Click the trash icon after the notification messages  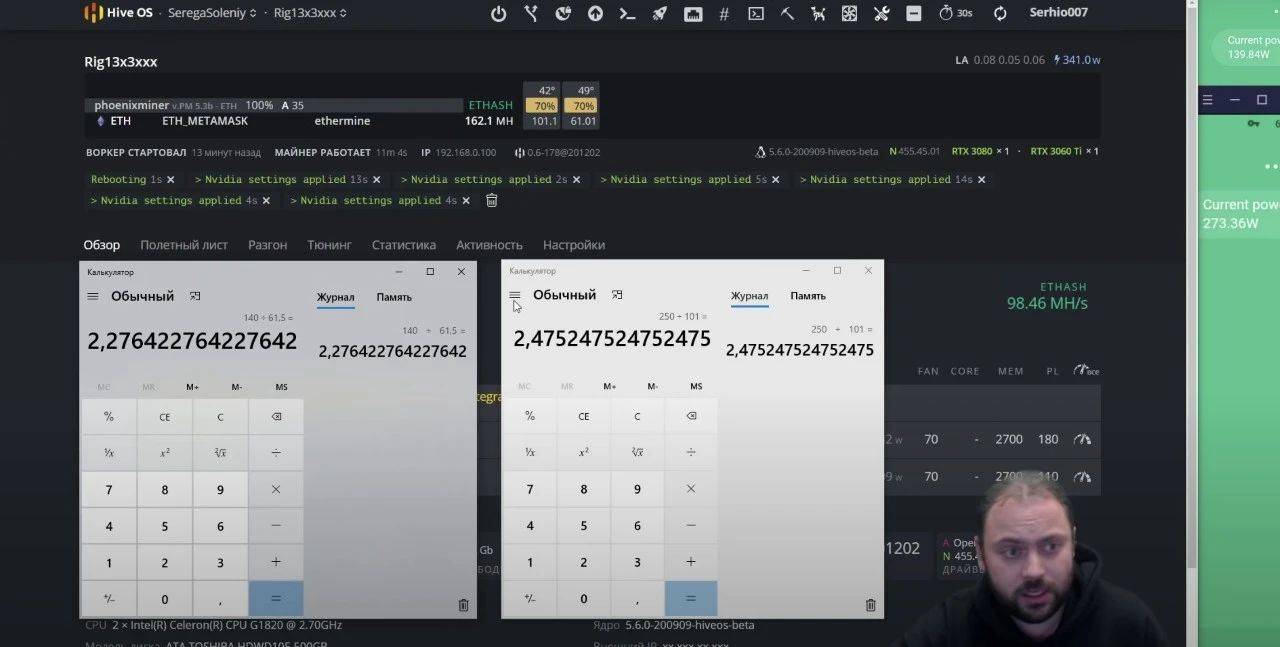[491, 200]
